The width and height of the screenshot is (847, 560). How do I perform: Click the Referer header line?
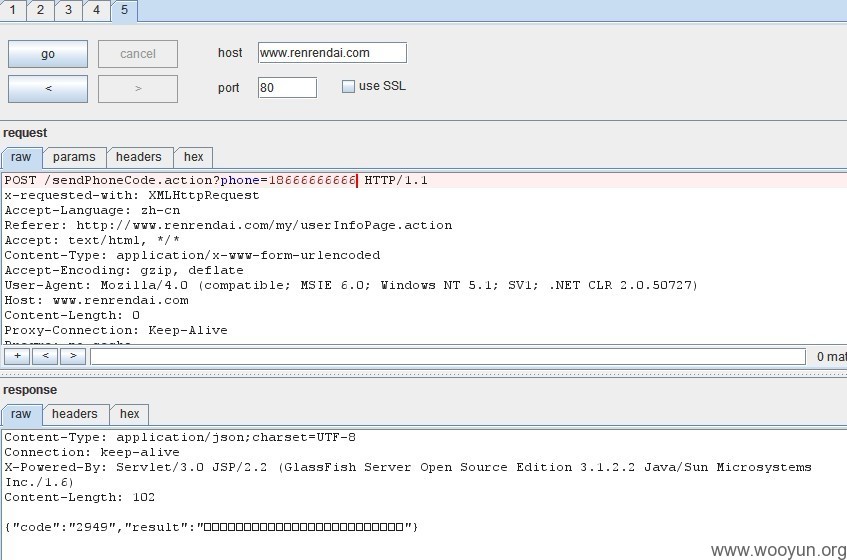coord(228,225)
